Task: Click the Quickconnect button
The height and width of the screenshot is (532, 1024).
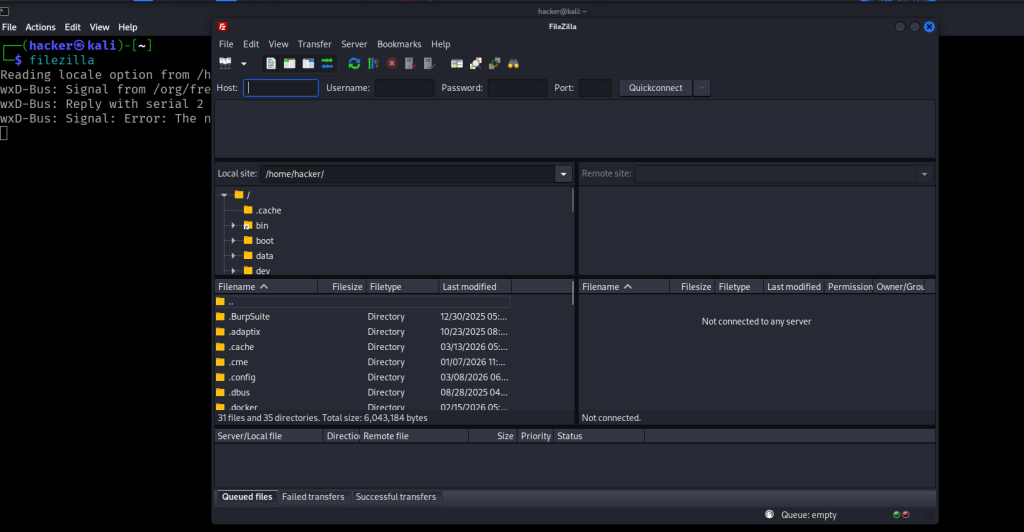Action: (655, 88)
